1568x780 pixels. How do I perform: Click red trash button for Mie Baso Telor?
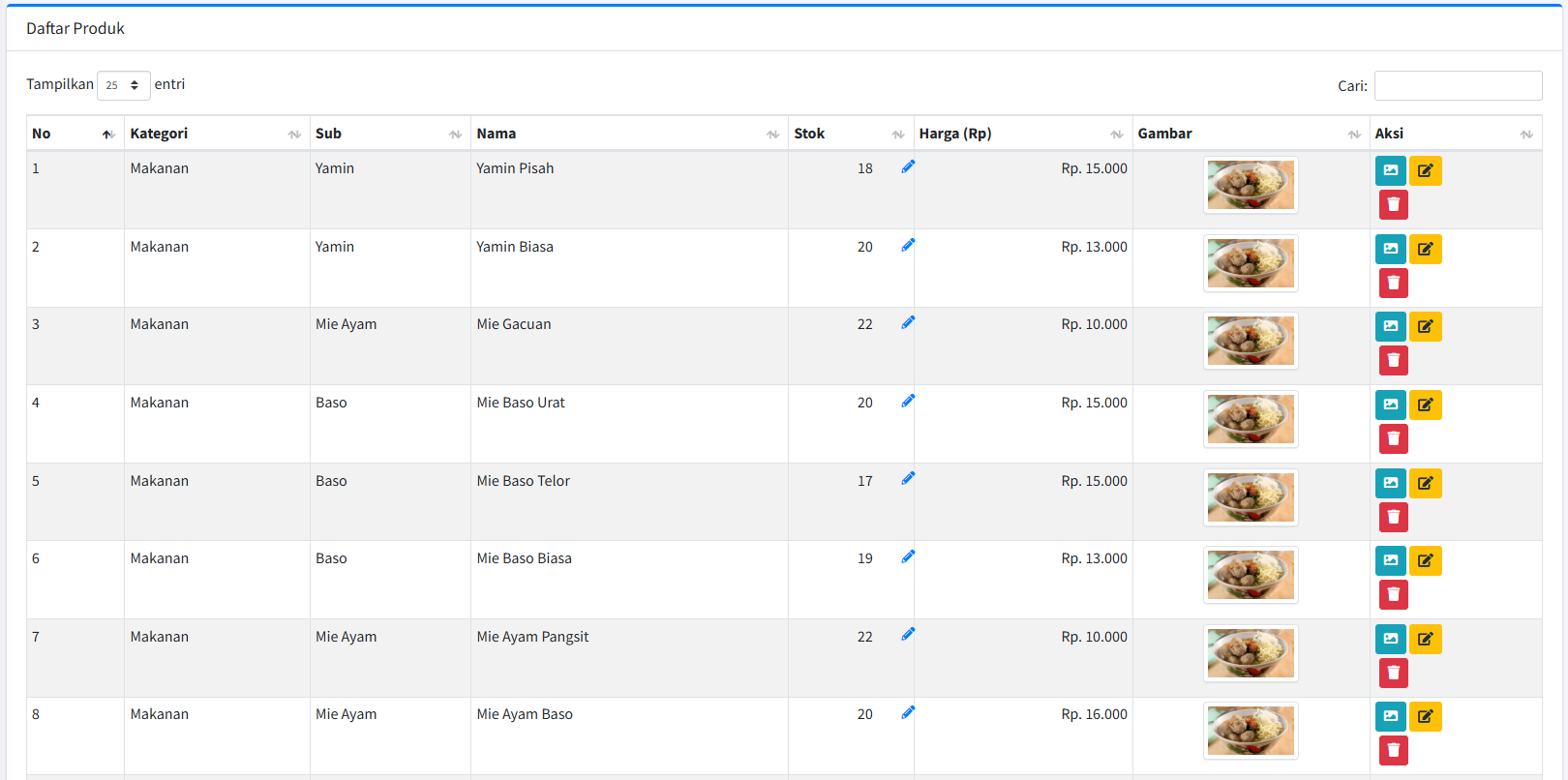[1393, 517]
